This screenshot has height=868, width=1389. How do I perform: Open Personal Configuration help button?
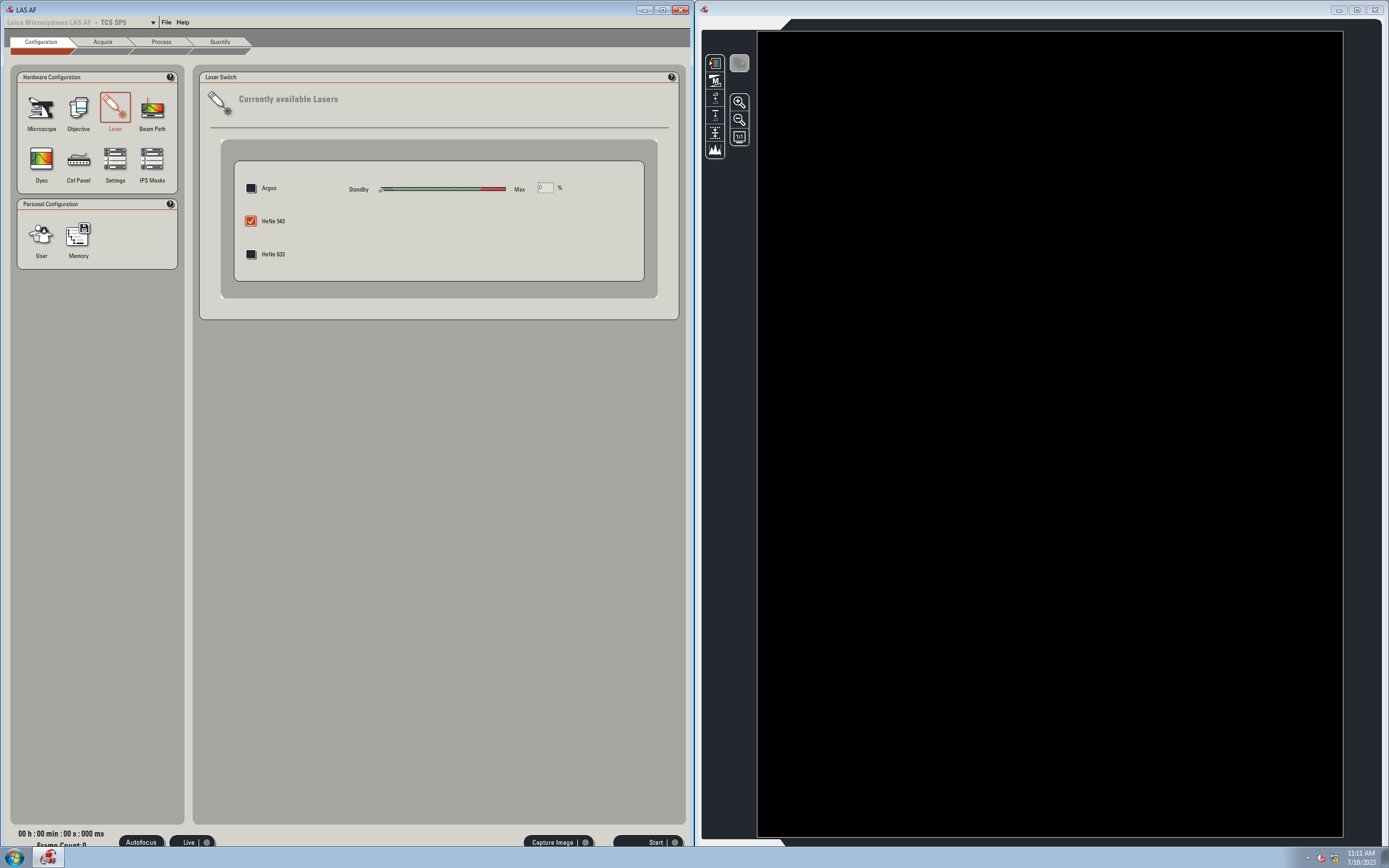(x=170, y=204)
